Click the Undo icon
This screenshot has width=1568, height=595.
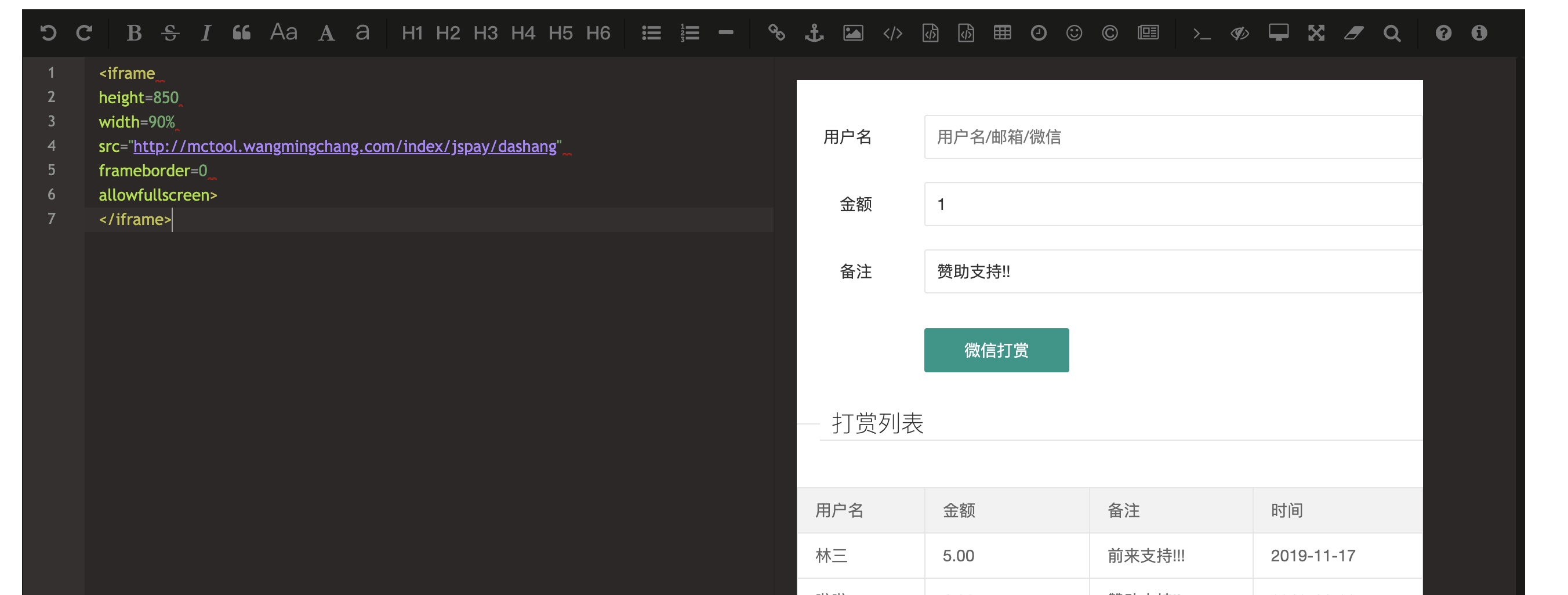[x=48, y=33]
